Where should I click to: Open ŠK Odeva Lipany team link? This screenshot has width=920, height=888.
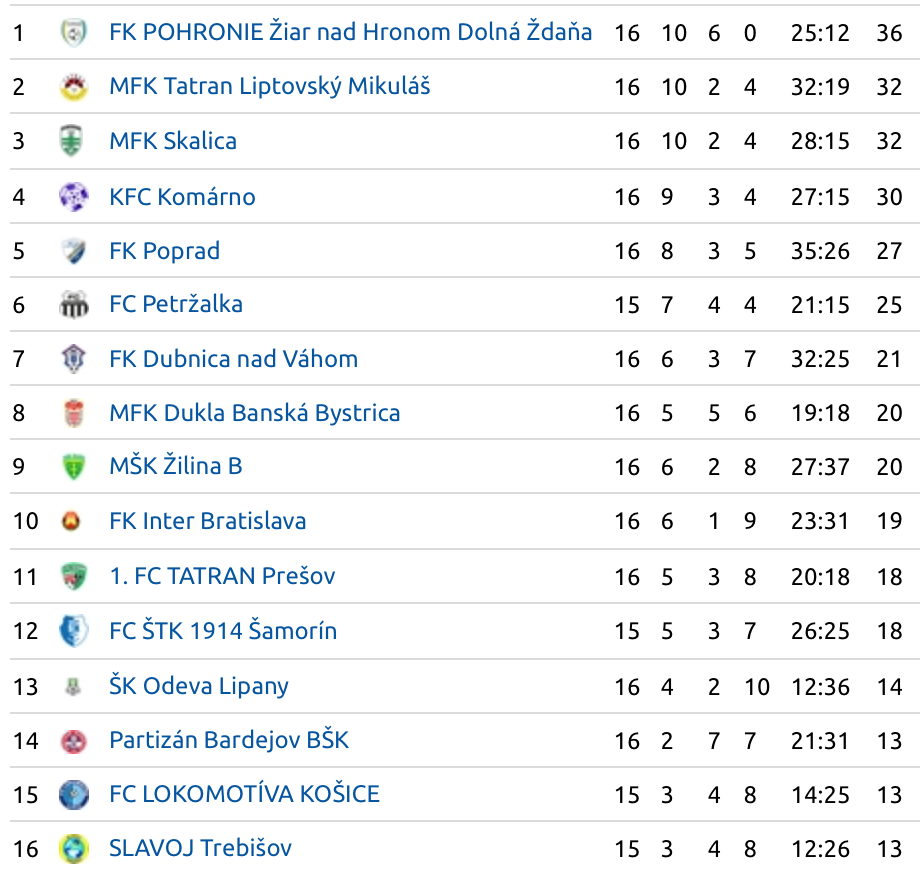199,686
